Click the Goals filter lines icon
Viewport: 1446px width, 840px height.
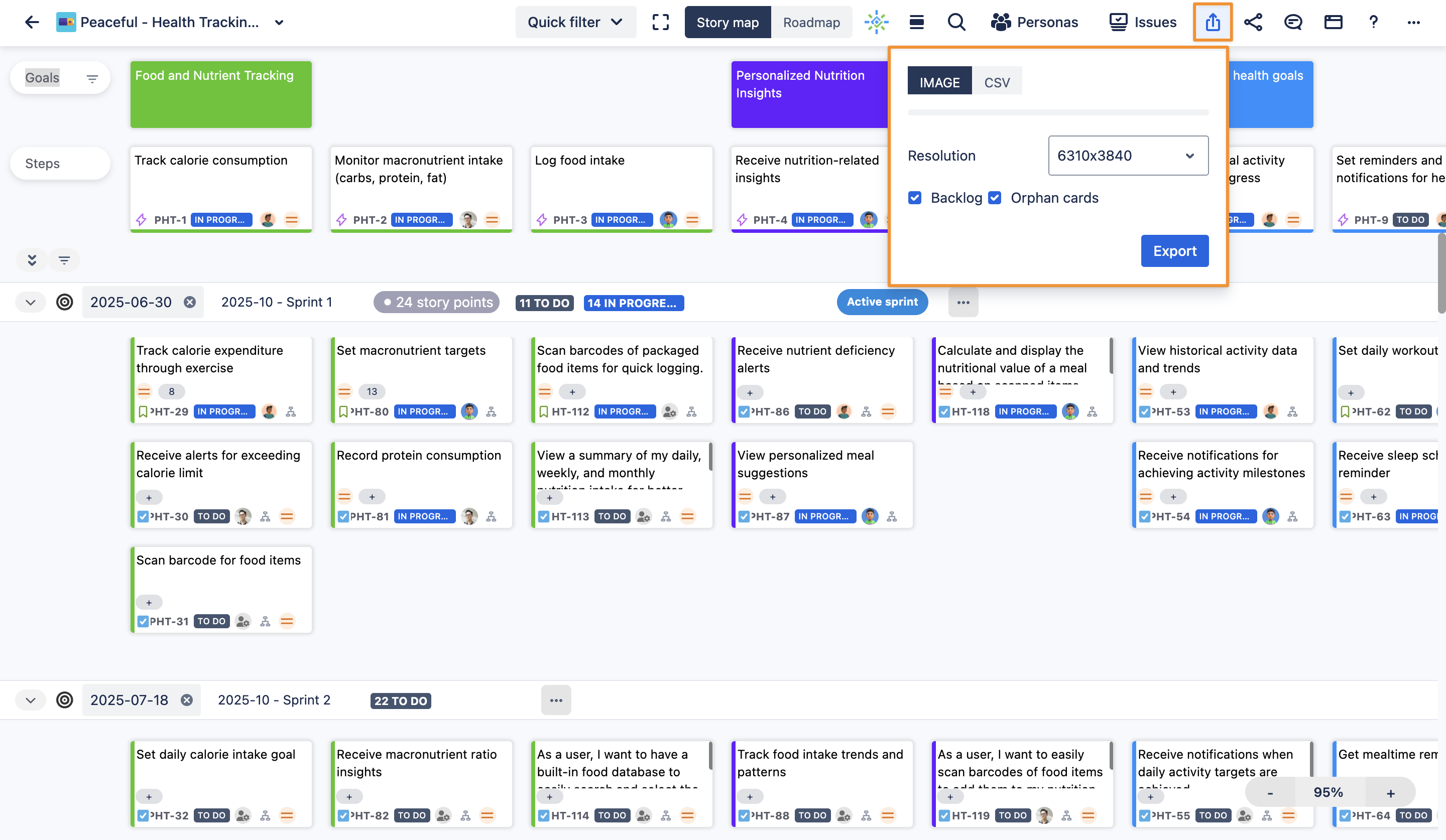coord(92,79)
